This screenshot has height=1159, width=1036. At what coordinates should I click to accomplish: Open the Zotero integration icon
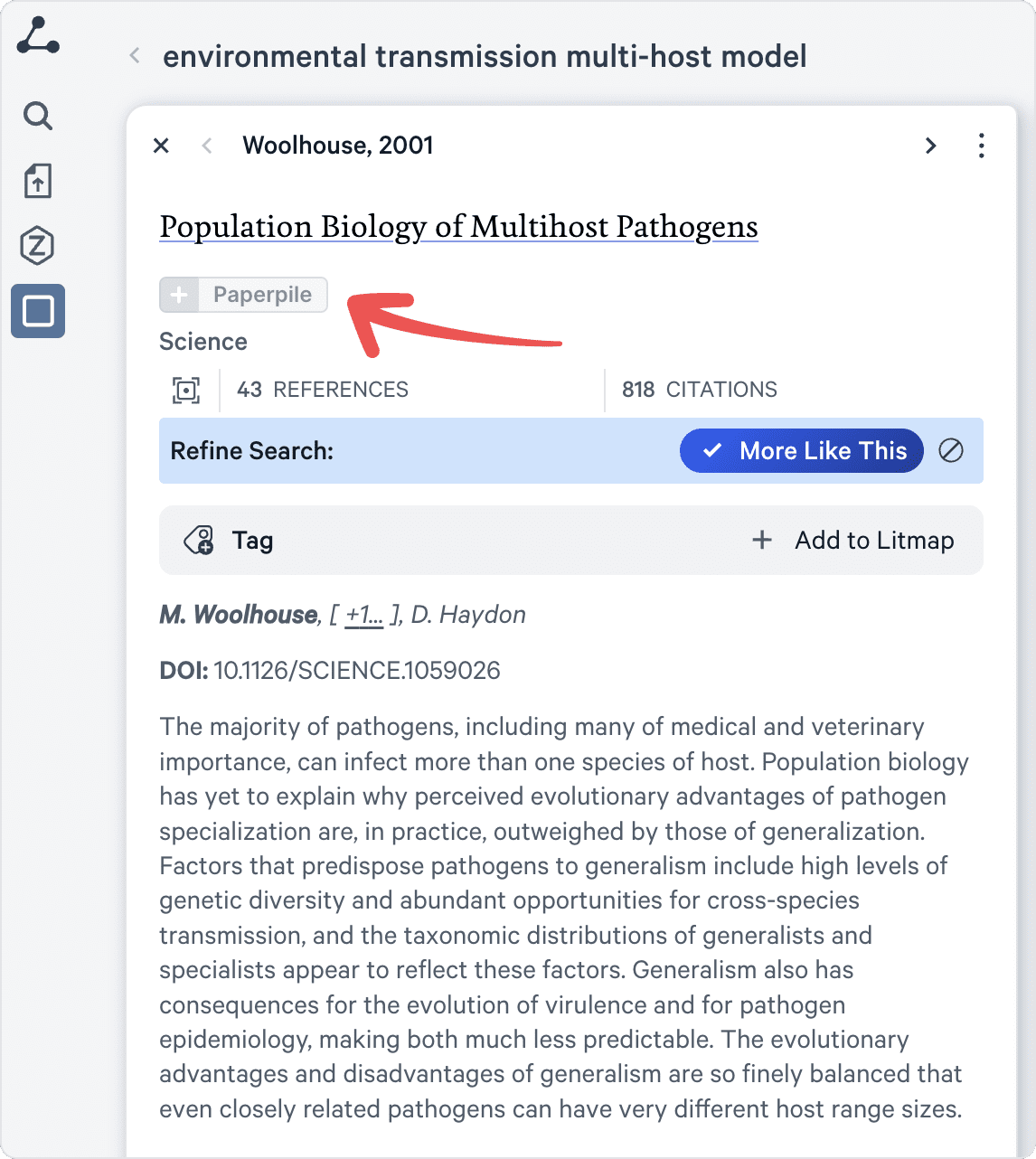[x=38, y=245]
